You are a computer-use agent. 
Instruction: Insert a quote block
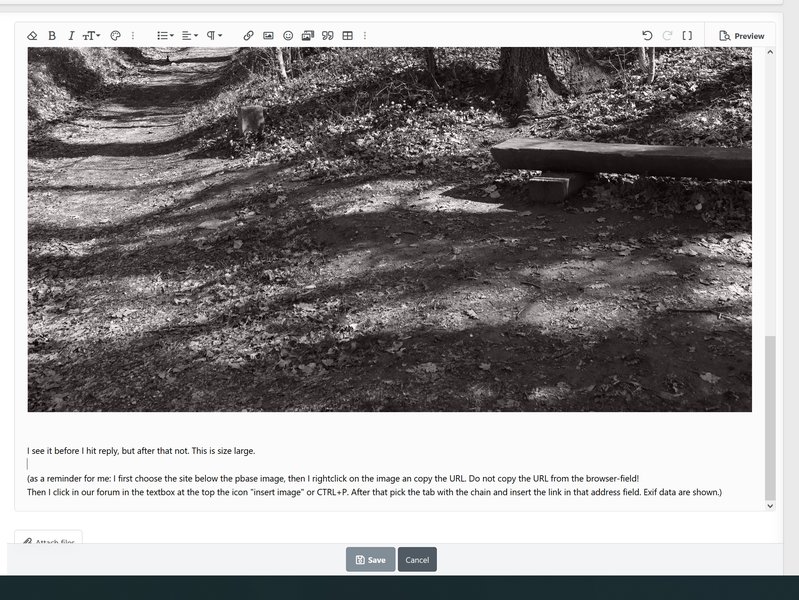coord(328,36)
